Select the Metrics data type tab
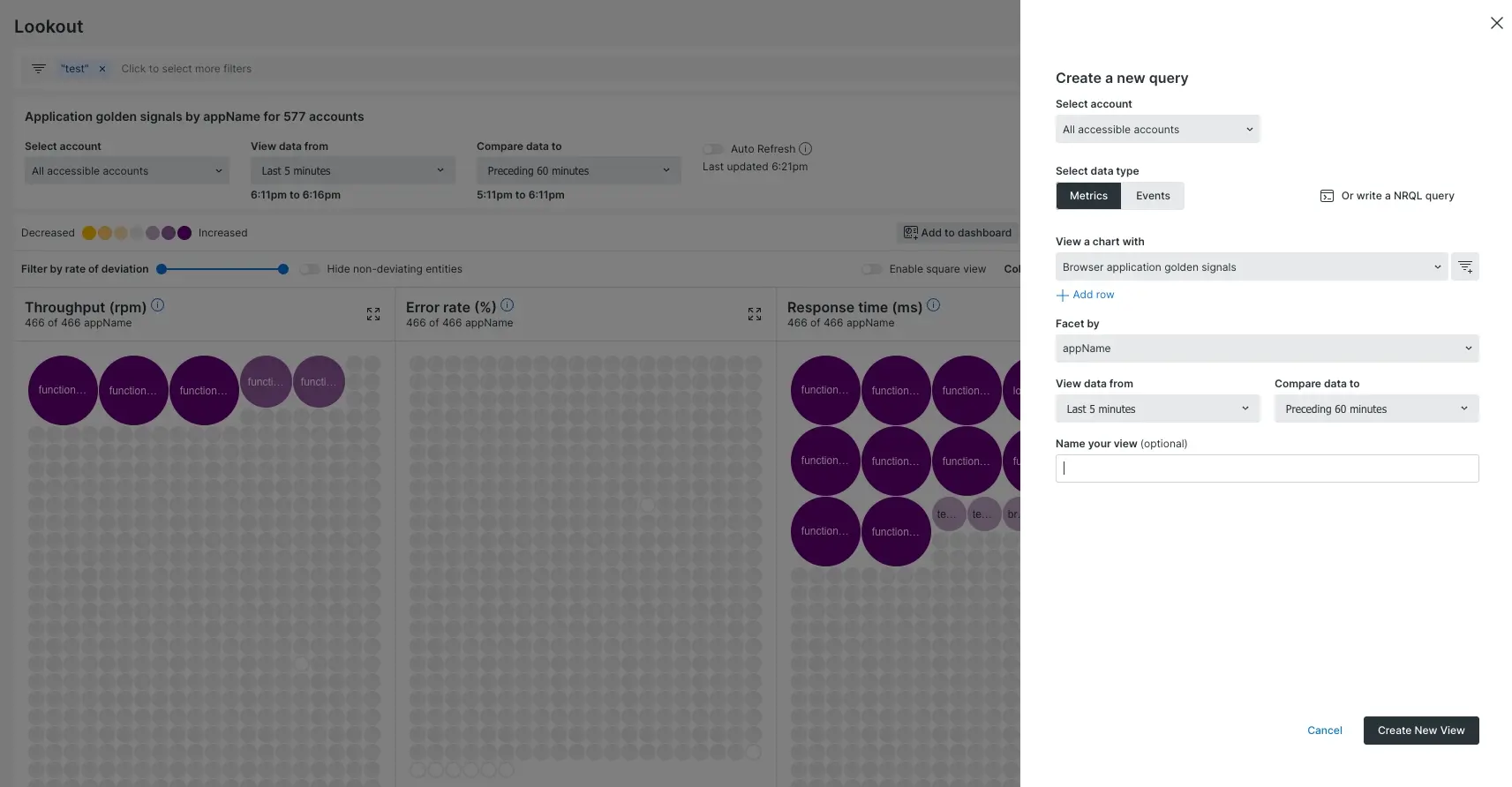The height and width of the screenshot is (787, 1512). 1088,196
